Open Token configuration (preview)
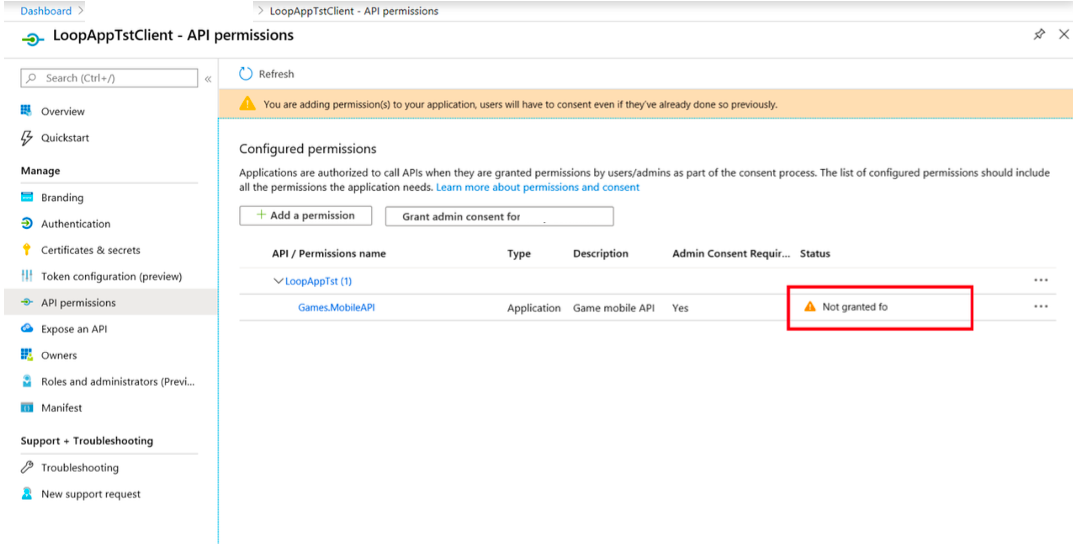This screenshot has height=551, width=1074. [x=110, y=276]
